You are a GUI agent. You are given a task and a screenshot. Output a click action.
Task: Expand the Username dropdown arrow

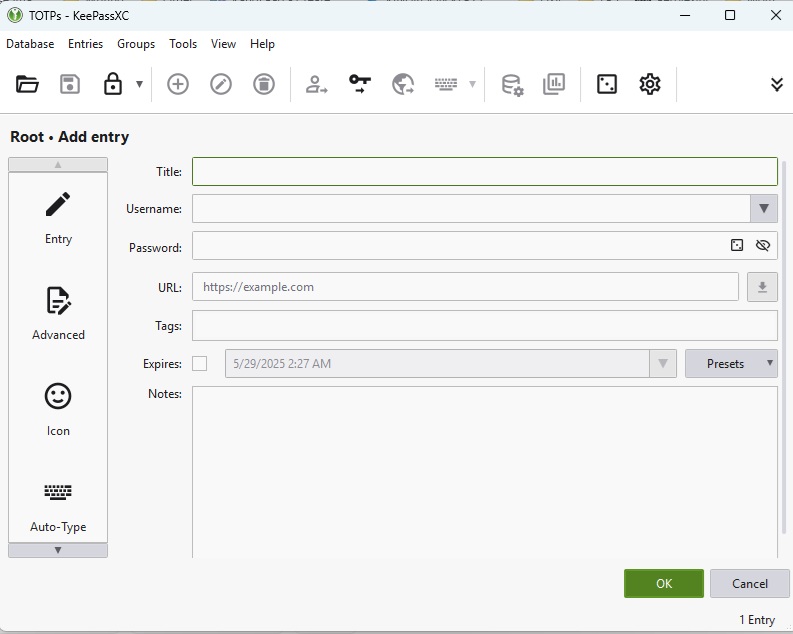pos(763,209)
